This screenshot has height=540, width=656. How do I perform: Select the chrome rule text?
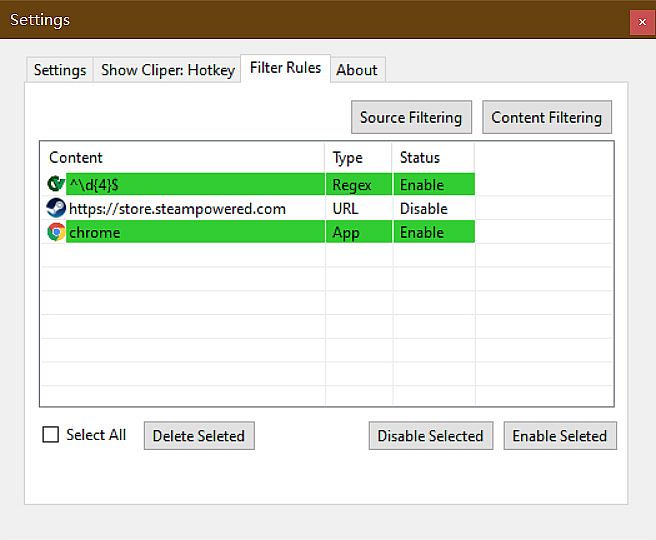coord(95,232)
